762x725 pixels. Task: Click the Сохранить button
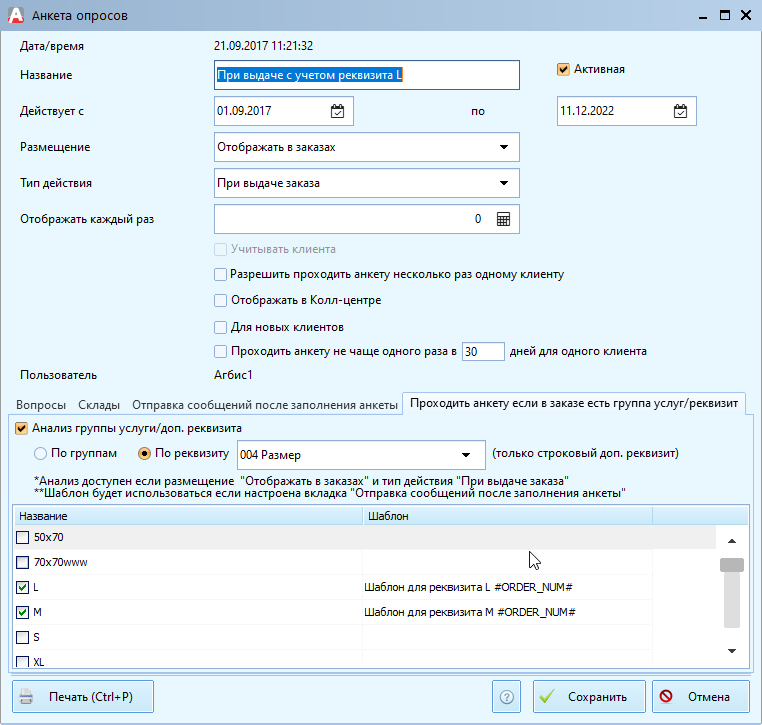pyautogui.click(x=589, y=697)
